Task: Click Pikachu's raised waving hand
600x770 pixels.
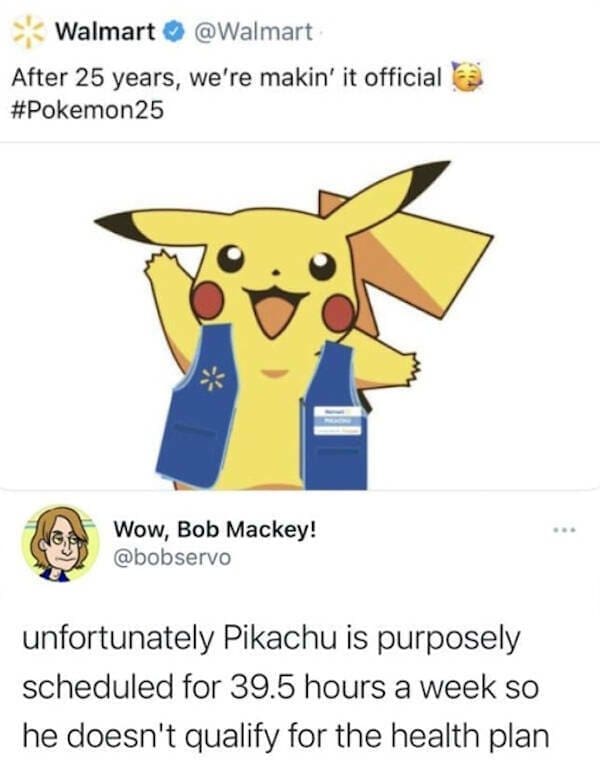Action: coord(162,267)
